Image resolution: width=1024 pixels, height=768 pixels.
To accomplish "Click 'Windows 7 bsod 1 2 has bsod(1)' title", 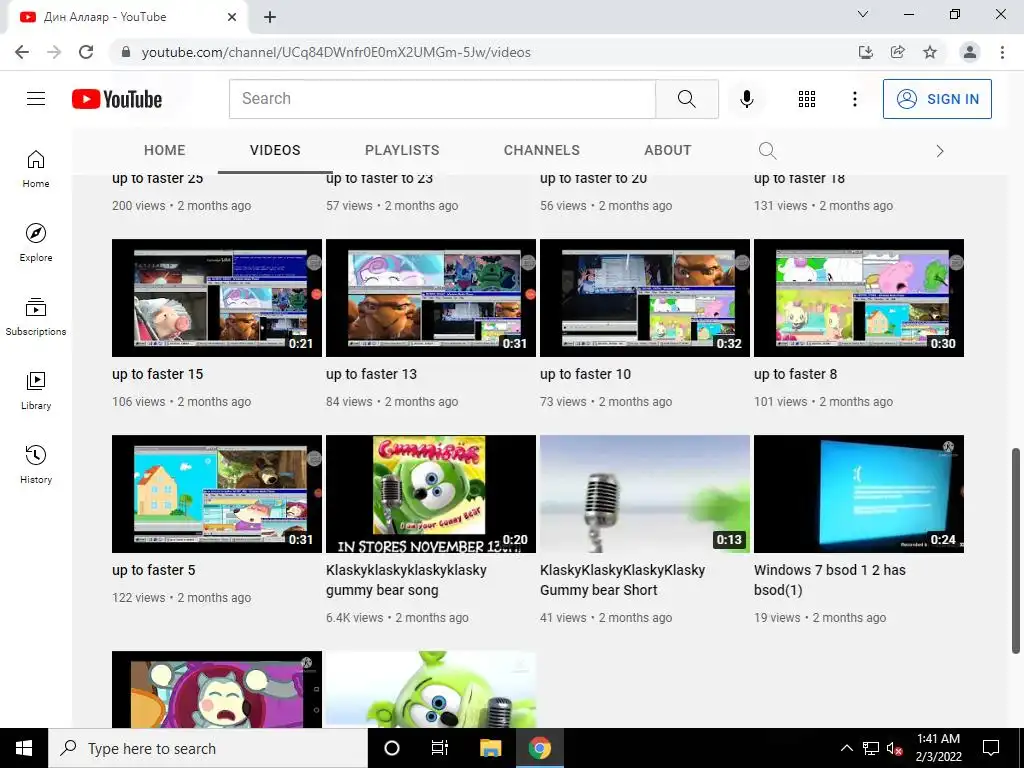I will pyautogui.click(x=829, y=580).
